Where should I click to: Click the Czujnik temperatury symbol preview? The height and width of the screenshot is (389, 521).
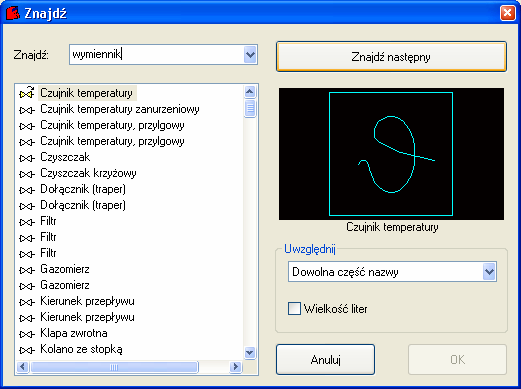pyautogui.click(x=391, y=154)
